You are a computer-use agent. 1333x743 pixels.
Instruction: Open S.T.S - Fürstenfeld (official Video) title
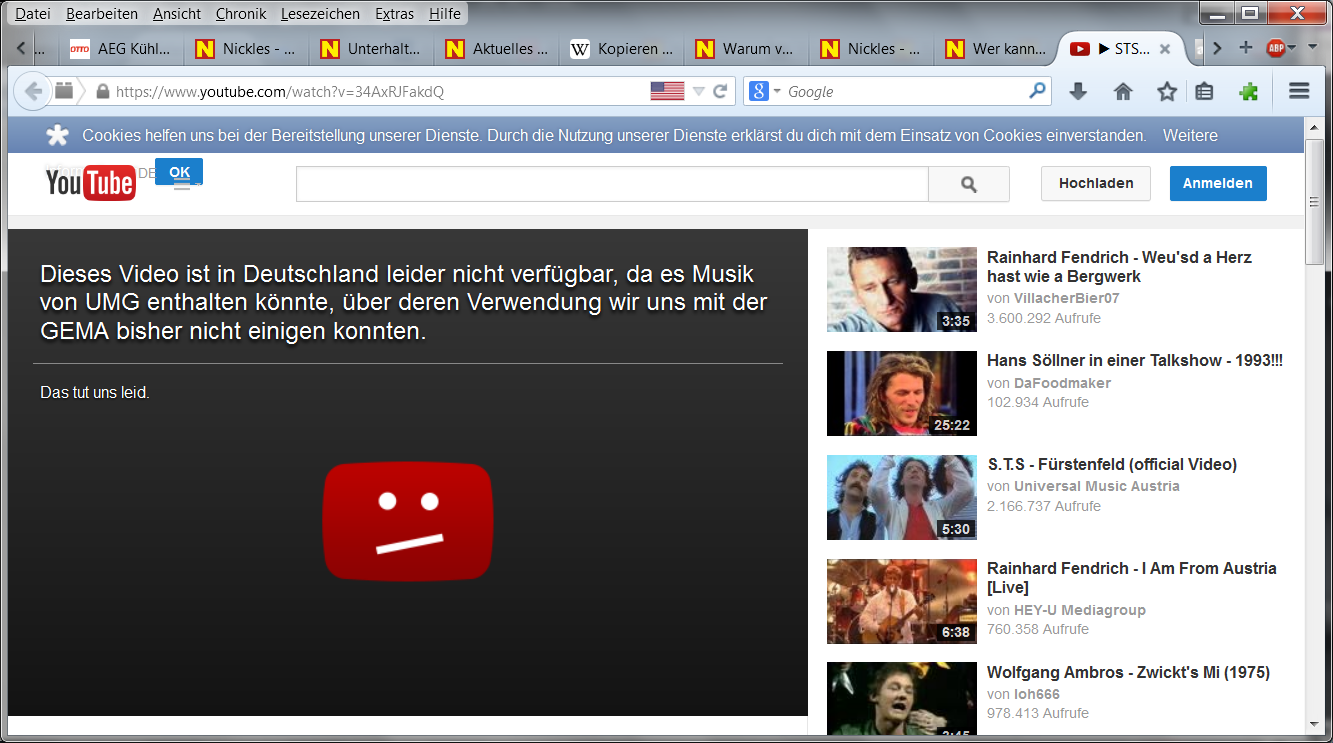[1112, 464]
